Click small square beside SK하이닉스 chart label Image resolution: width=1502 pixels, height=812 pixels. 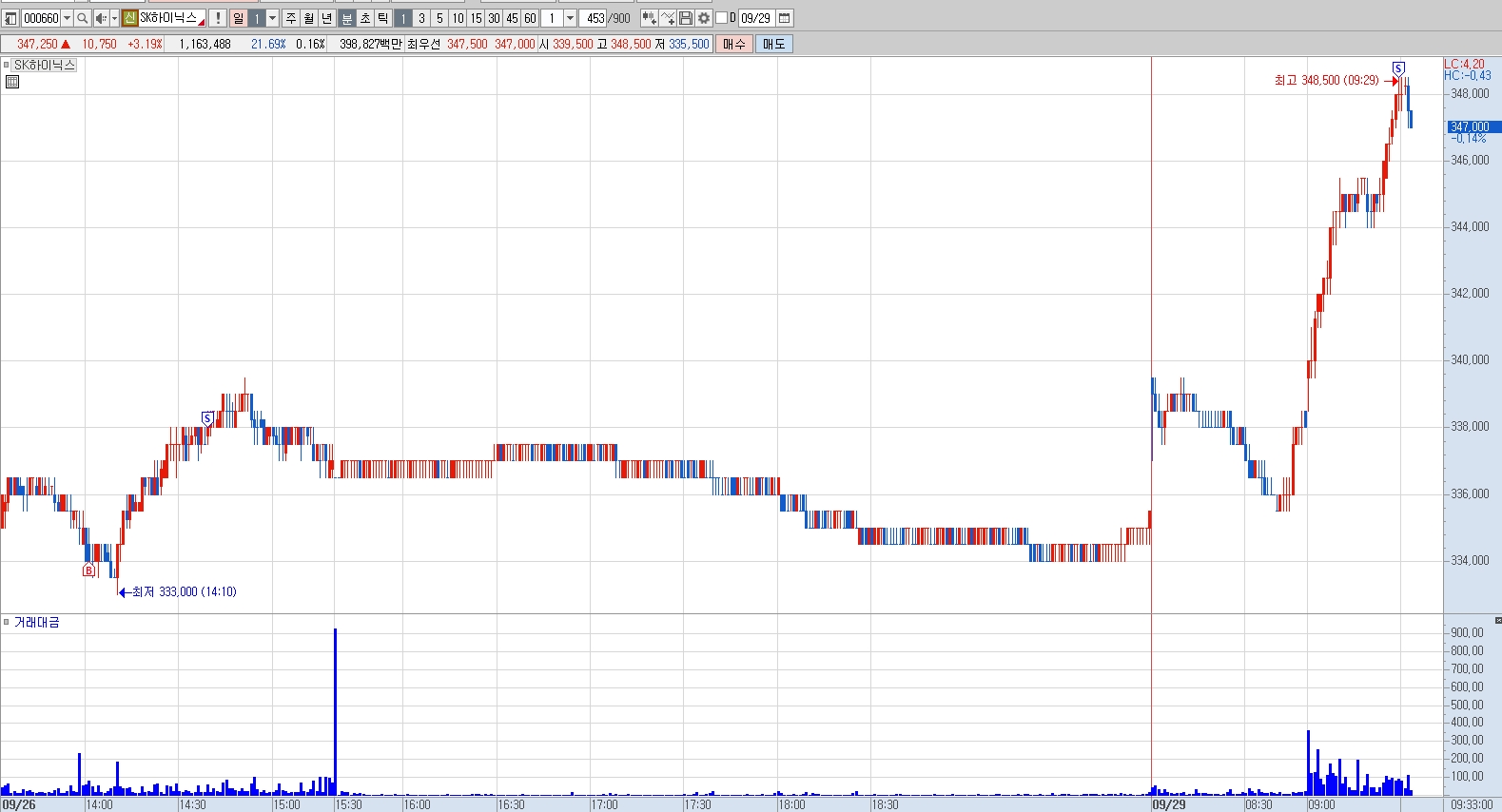coord(6,65)
